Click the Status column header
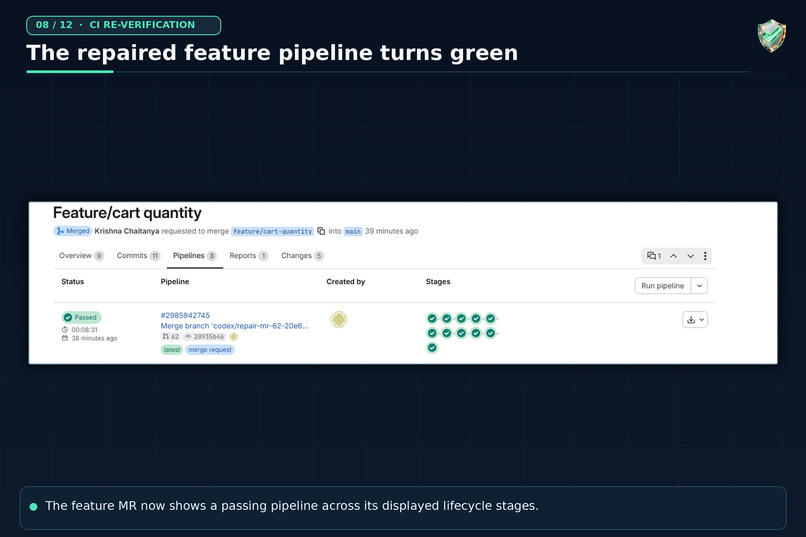 coord(72,282)
